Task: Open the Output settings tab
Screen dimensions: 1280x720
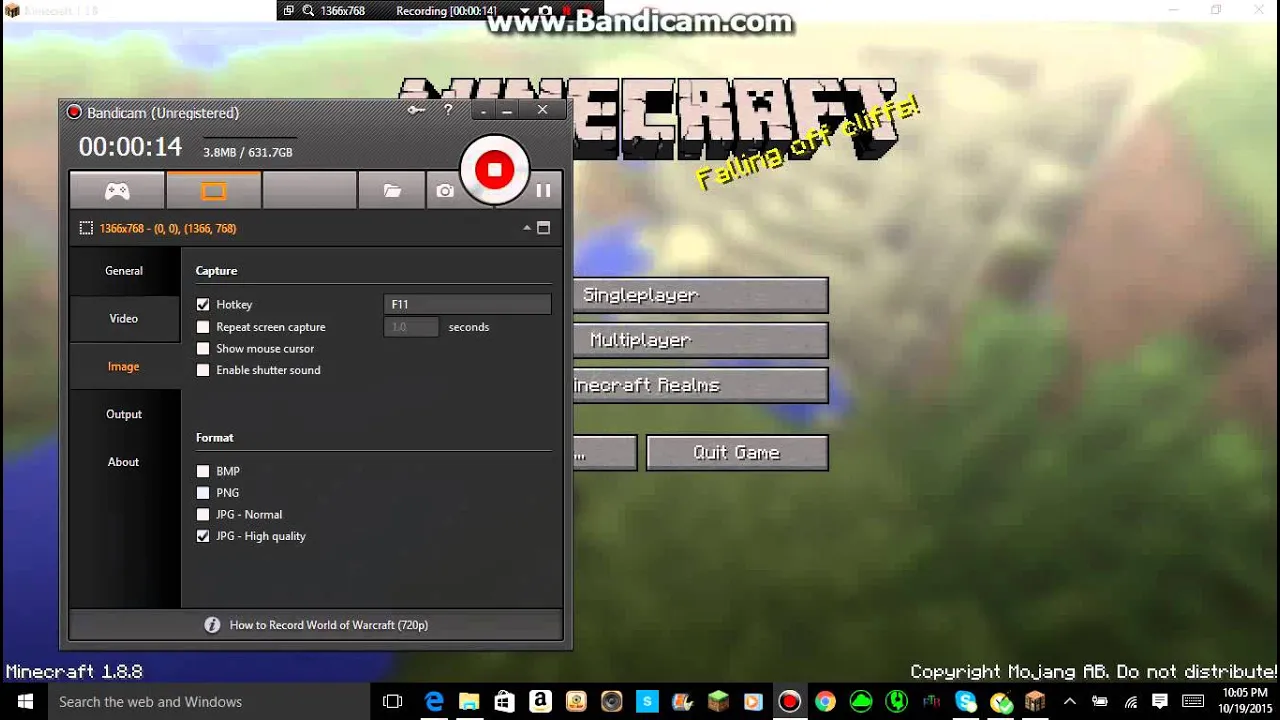Action: [x=125, y=415]
